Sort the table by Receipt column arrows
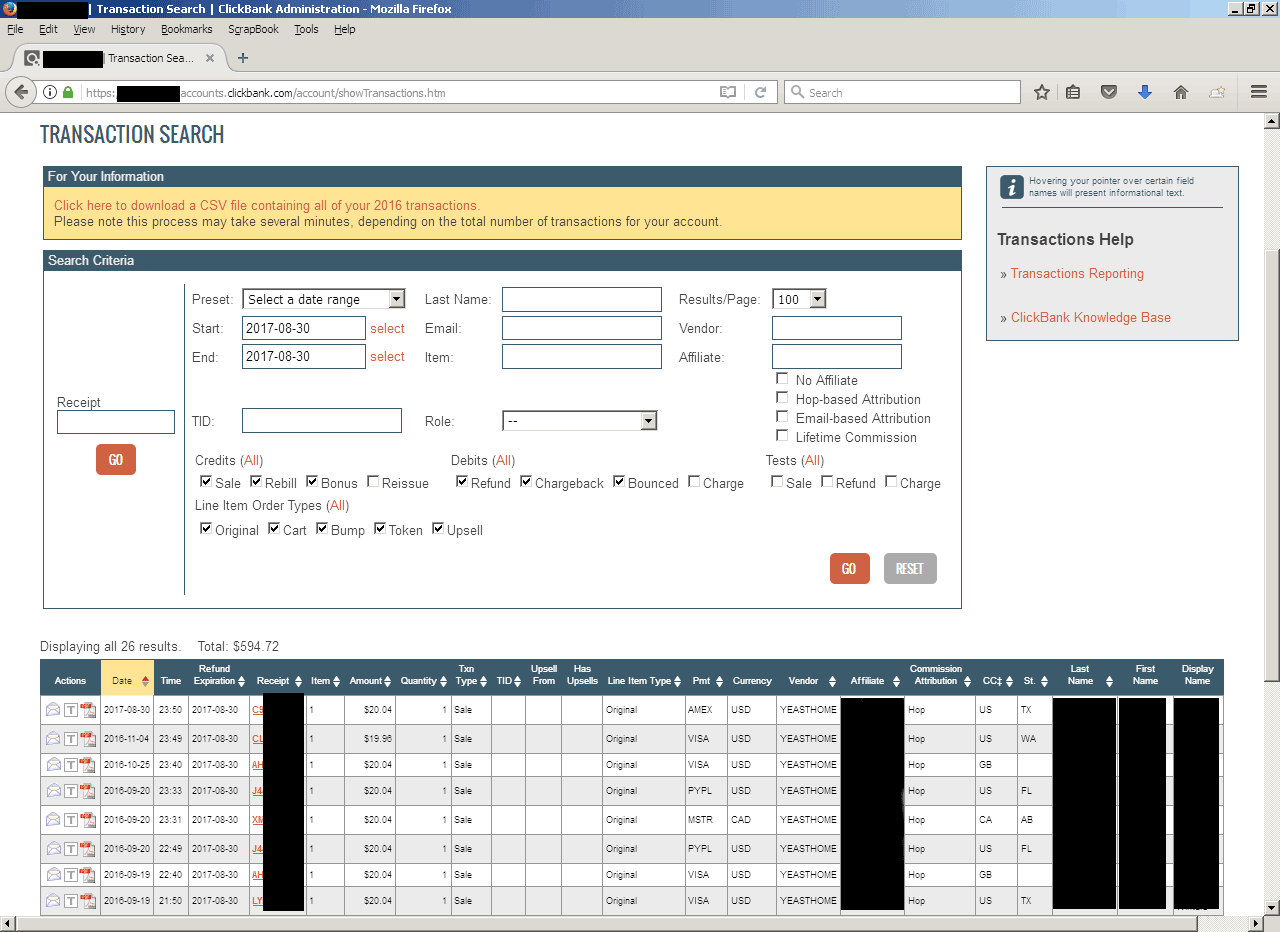Image resolution: width=1280 pixels, height=932 pixels. pos(298,681)
